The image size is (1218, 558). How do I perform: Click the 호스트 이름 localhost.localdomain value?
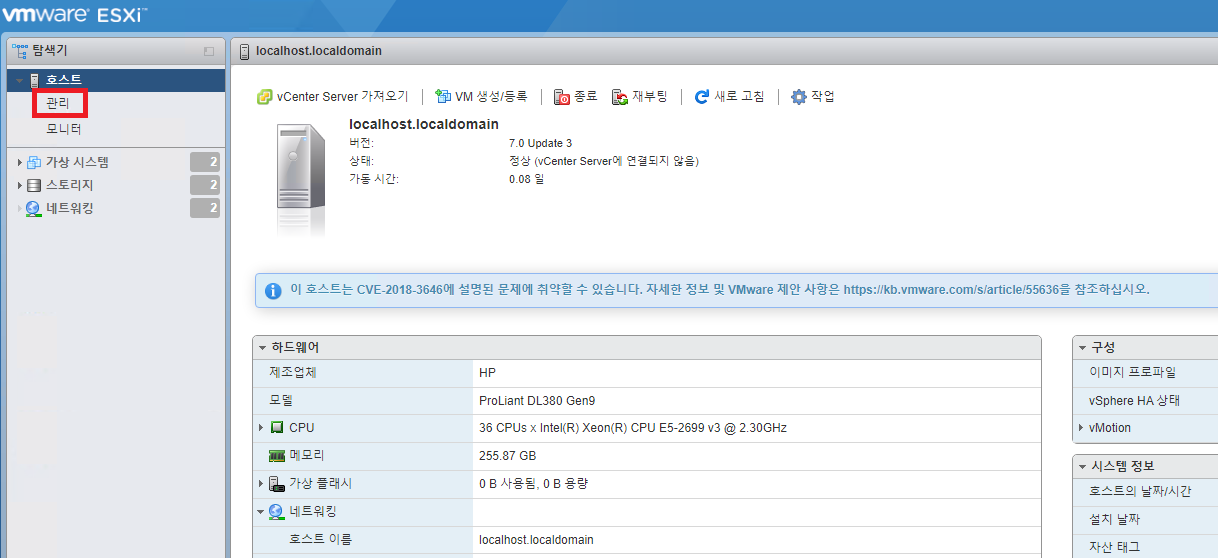pyautogui.click(x=536, y=540)
